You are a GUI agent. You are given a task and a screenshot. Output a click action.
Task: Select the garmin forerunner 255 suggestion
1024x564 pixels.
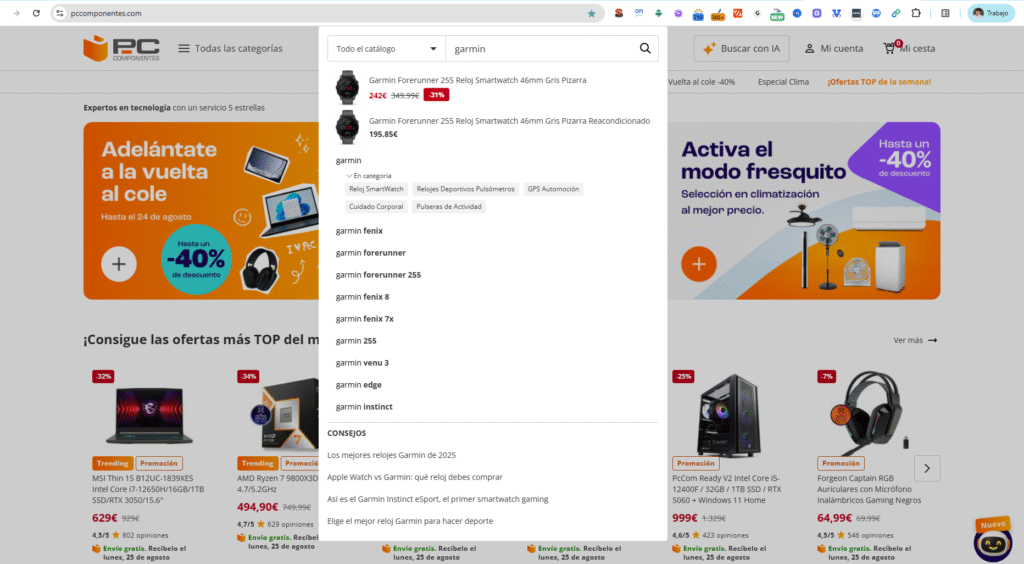(378, 275)
